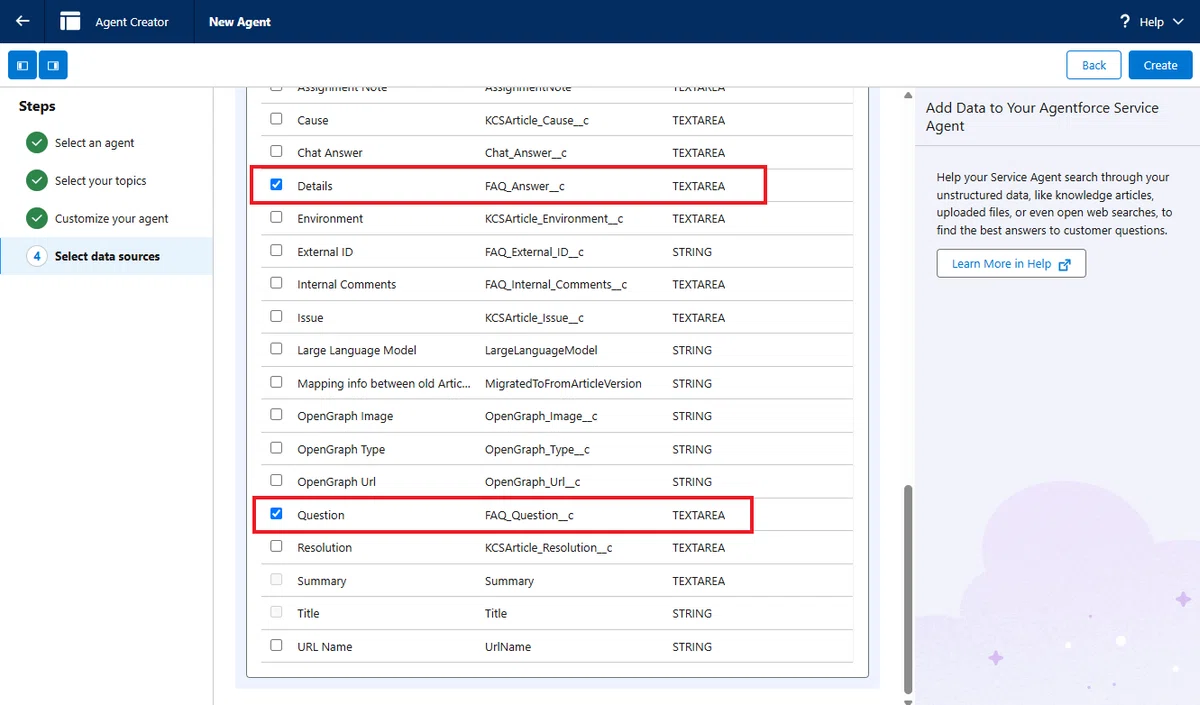Click the KCSArticle_Issue__c cell
The width and height of the screenshot is (1200, 705).
coord(534,318)
